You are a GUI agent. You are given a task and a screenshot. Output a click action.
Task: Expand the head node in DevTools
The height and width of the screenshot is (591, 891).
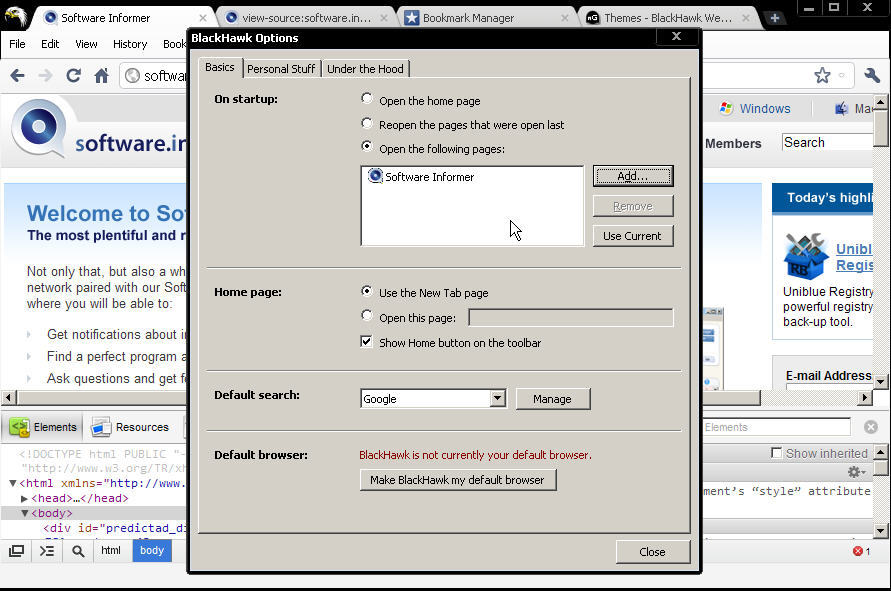point(24,498)
